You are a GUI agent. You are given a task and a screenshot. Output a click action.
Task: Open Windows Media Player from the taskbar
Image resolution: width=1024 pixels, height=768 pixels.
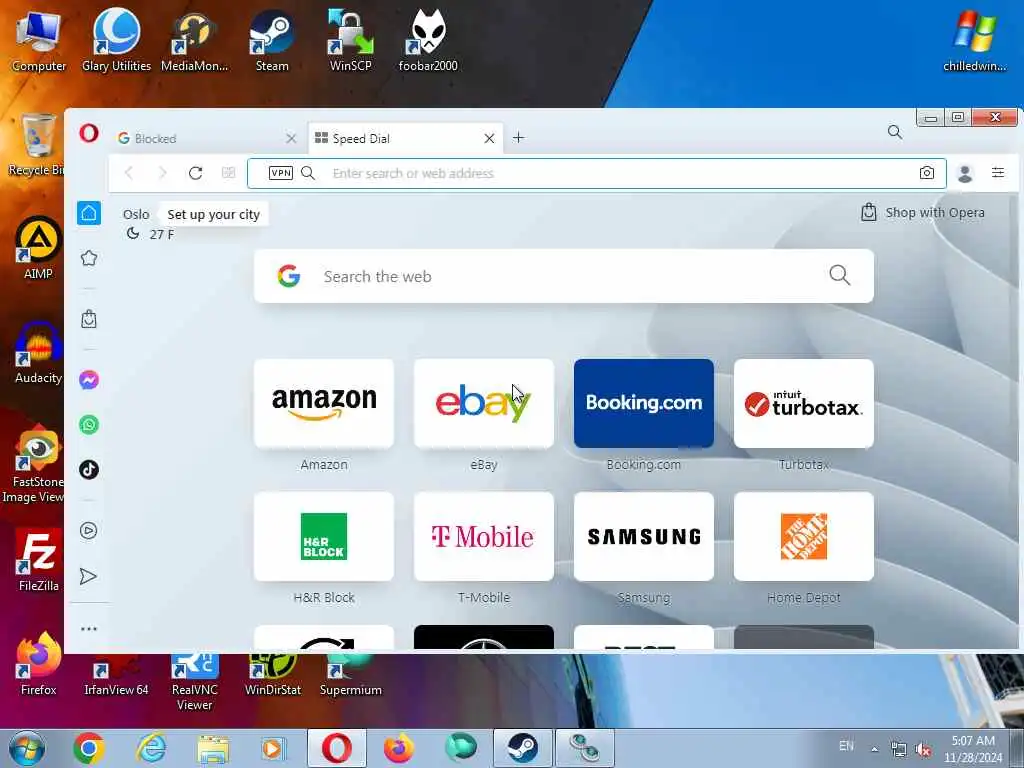272,748
